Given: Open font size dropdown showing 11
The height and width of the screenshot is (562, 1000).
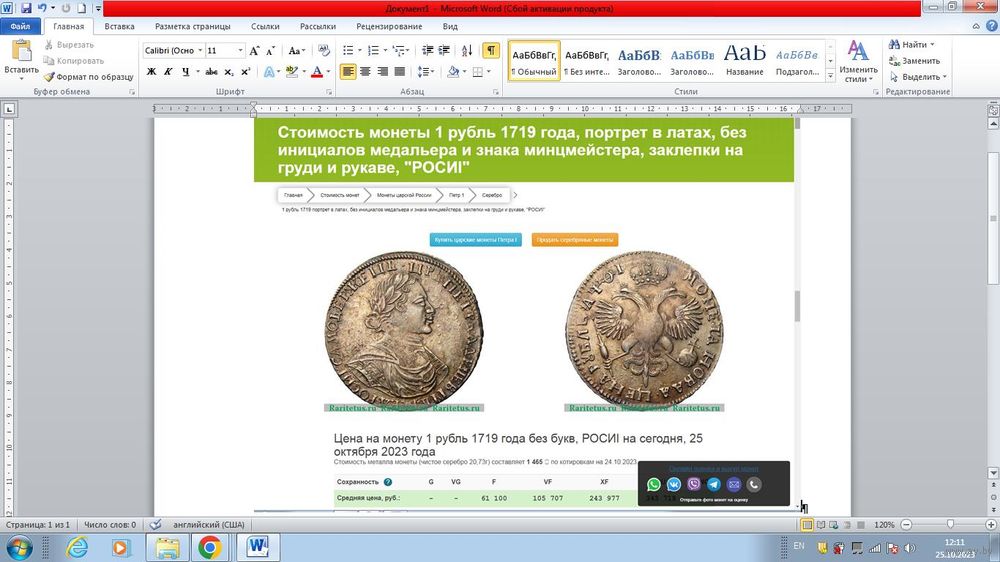Looking at the screenshot, I should pyautogui.click(x=240, y=50).
